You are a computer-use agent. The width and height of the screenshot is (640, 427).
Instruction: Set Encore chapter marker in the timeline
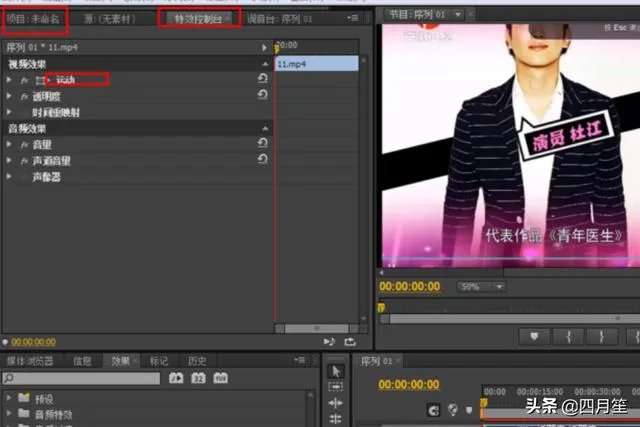[x=452, y=409]
